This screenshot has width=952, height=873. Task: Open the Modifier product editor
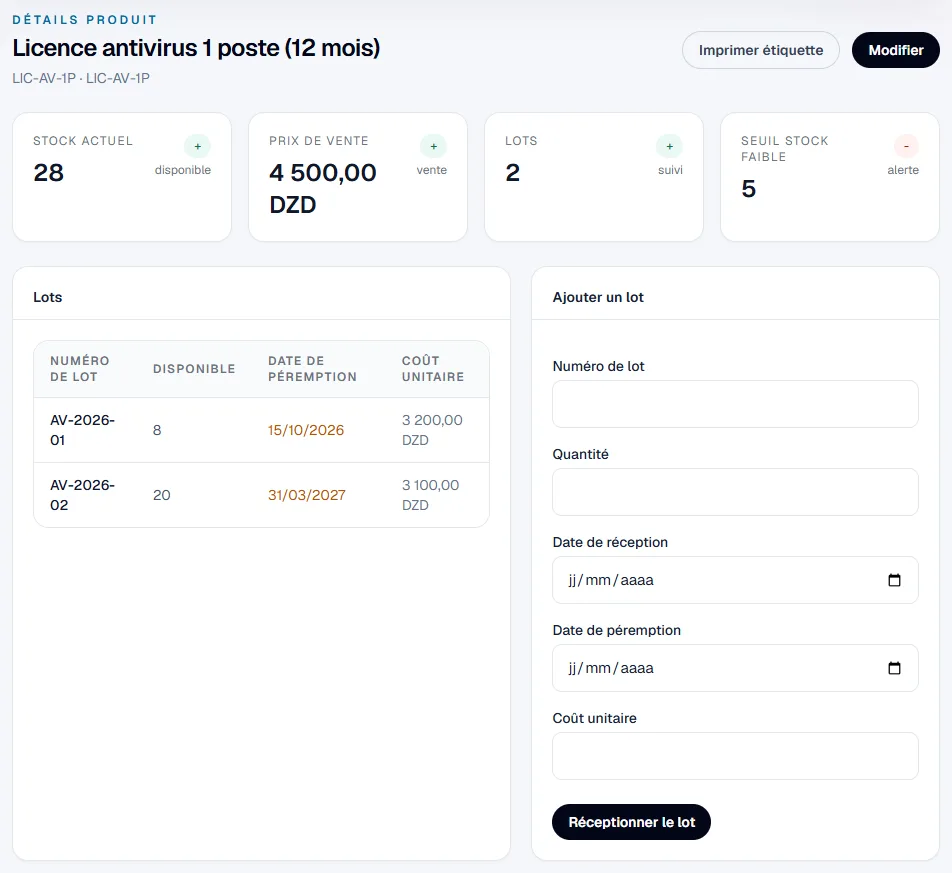point(896,50)
